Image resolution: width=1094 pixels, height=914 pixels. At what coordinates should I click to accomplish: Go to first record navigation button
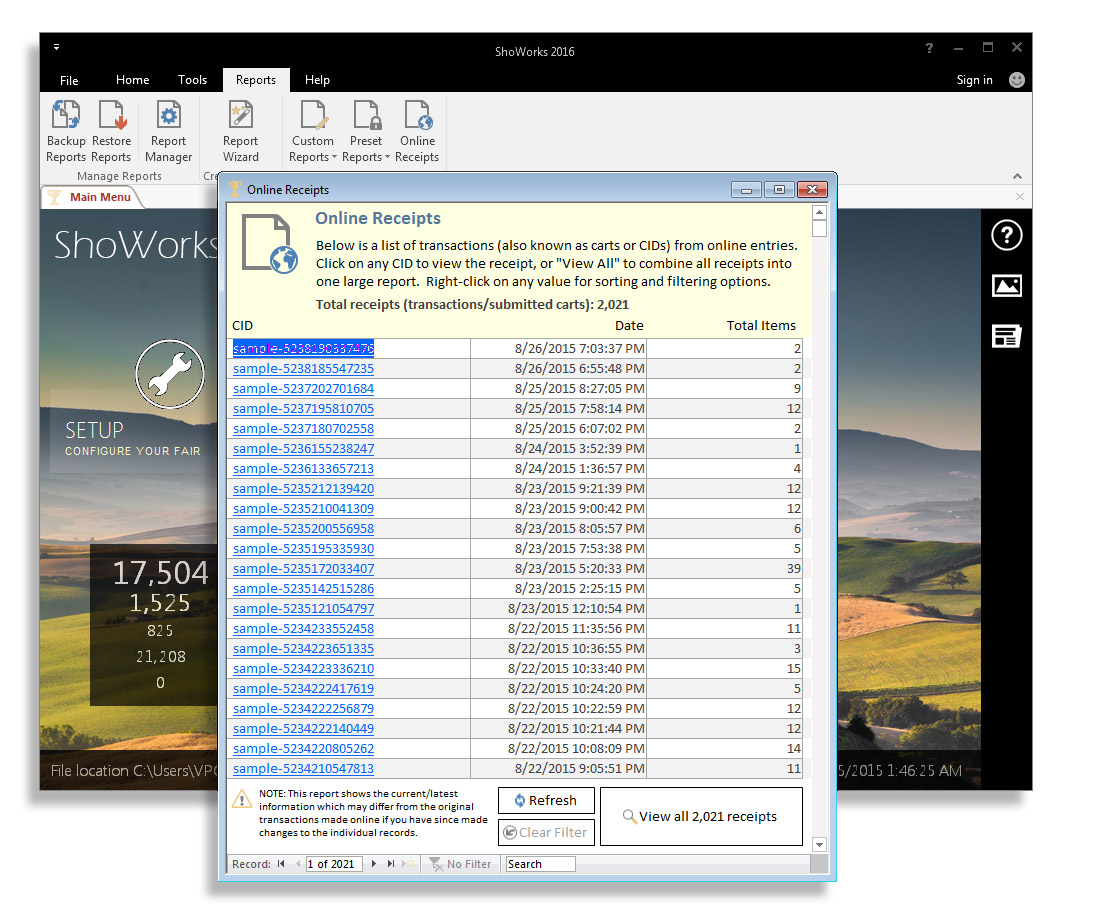pyautogui.click(x=280, y=864)
